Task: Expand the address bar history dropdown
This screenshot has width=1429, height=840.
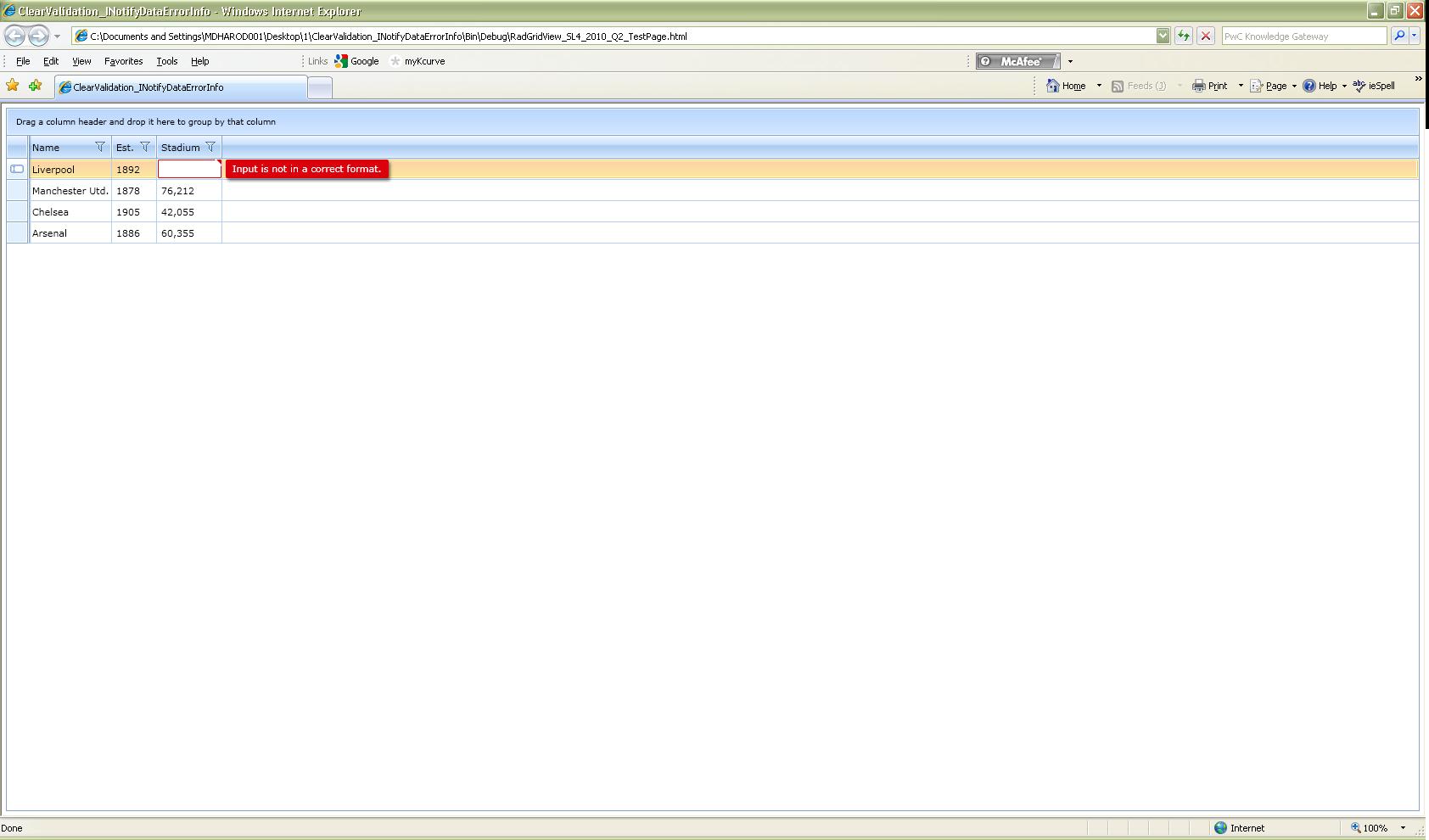Action: [1163, 36]
